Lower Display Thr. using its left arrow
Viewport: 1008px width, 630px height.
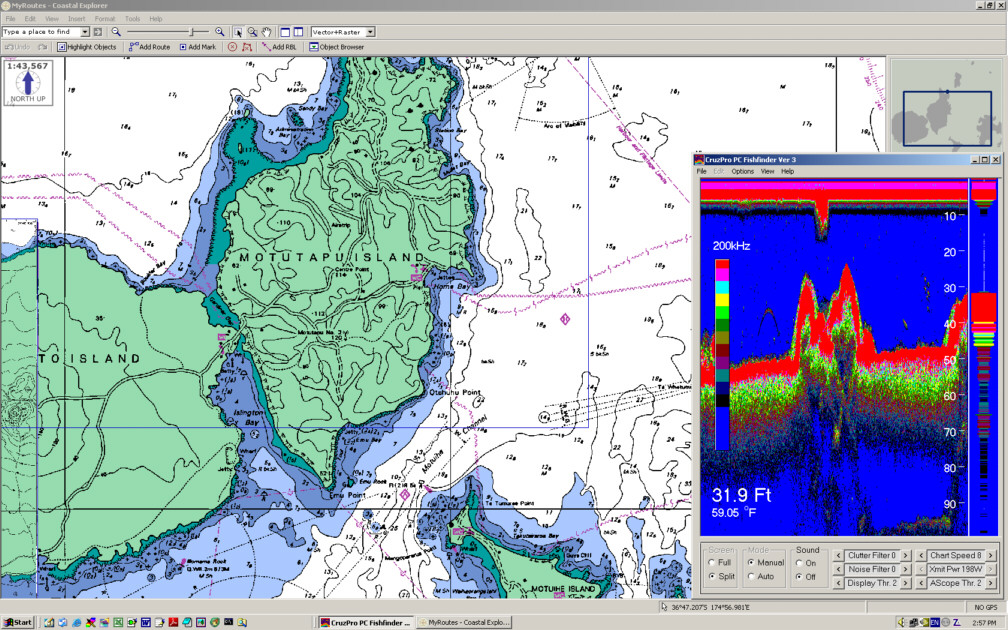click(x=838, y=583)
